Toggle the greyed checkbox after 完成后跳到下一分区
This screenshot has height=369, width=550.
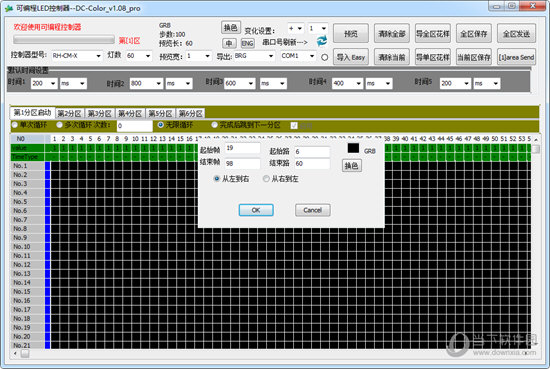[294, 125]
